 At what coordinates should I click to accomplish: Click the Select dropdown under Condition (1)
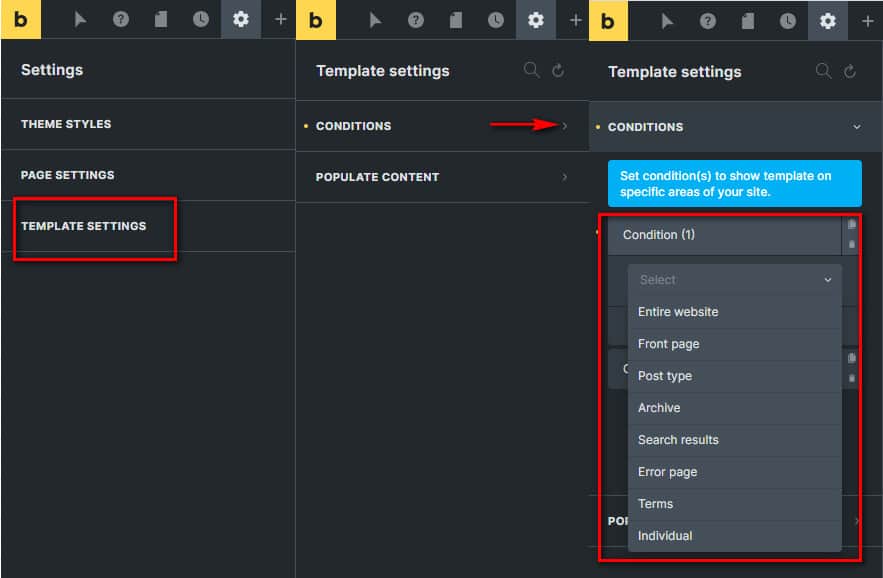734,280
